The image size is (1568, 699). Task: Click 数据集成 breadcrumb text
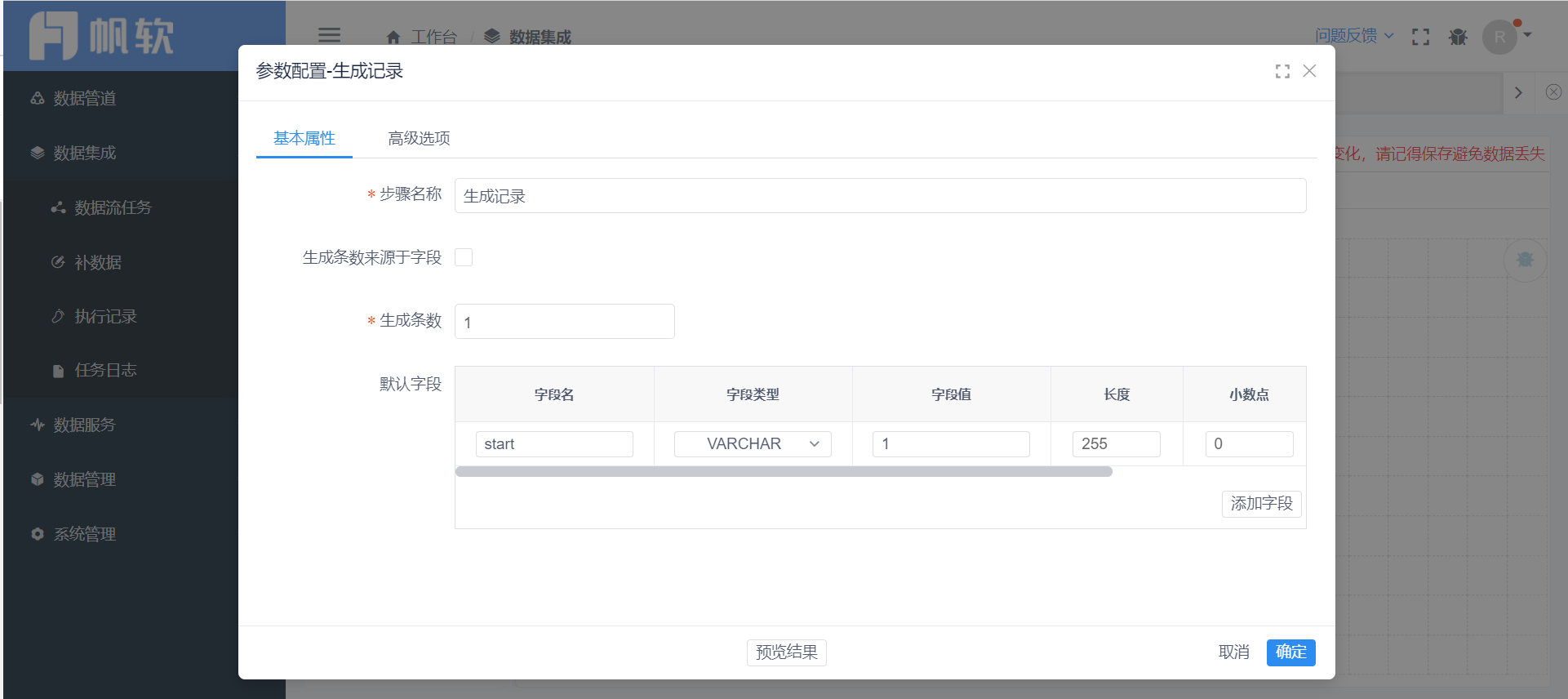point(540,37)
